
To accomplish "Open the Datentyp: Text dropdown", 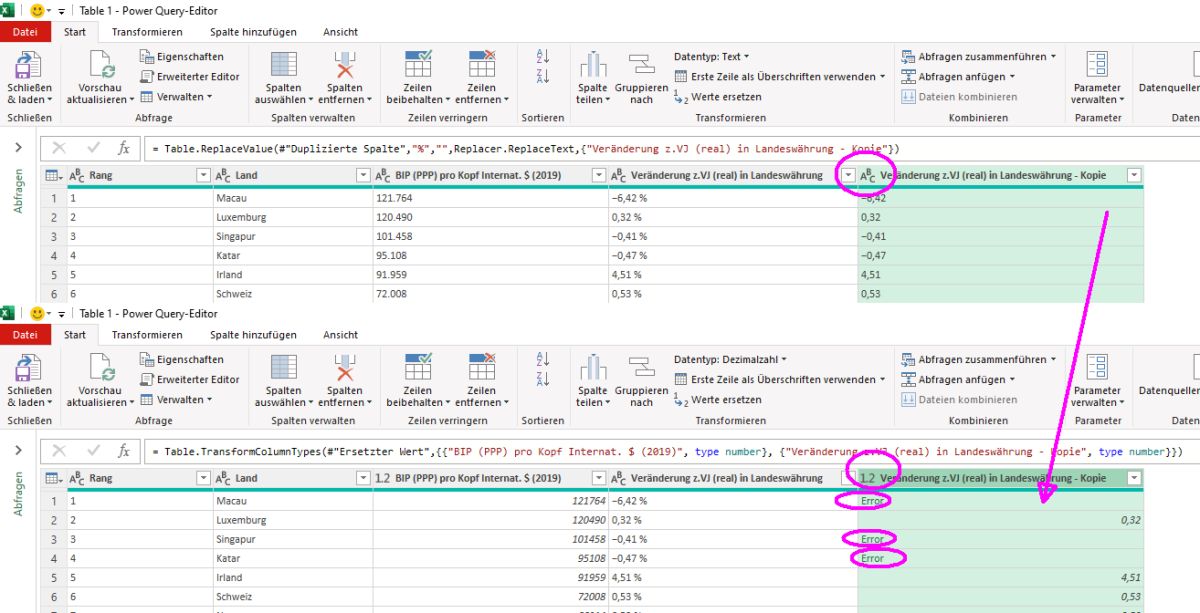I will (711, 56).
